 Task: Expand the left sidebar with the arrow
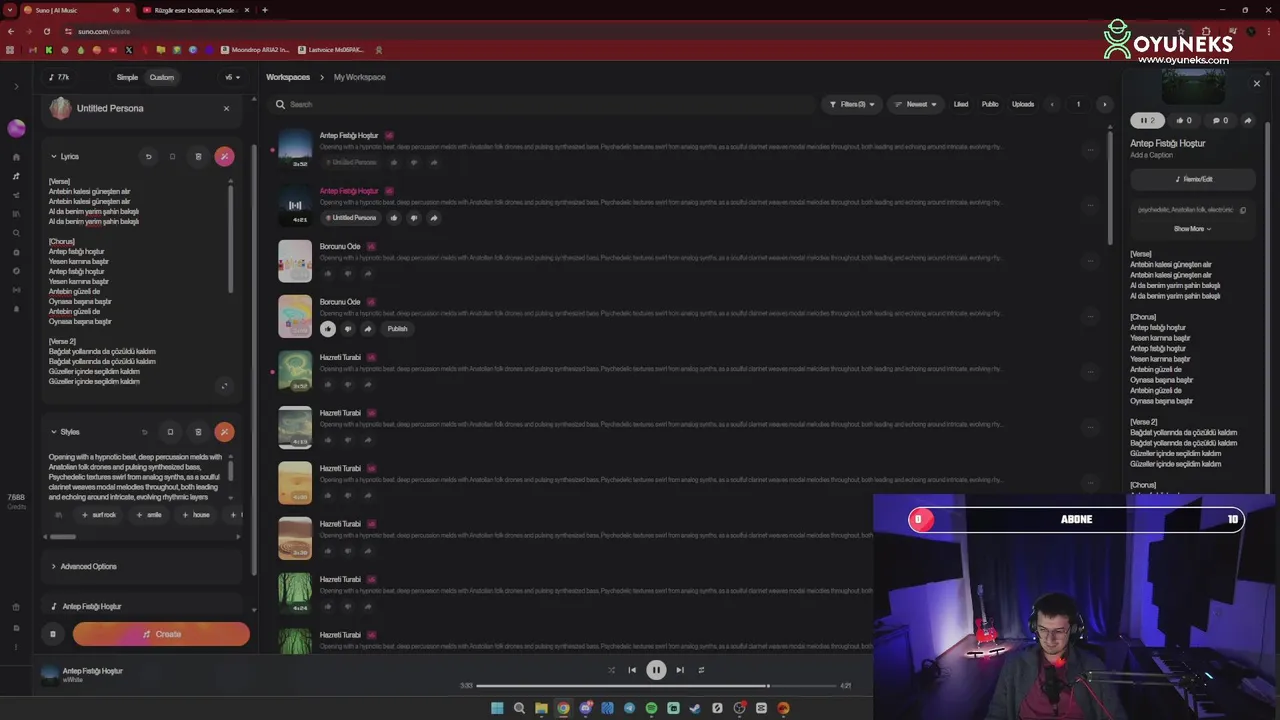coord(16,87)
